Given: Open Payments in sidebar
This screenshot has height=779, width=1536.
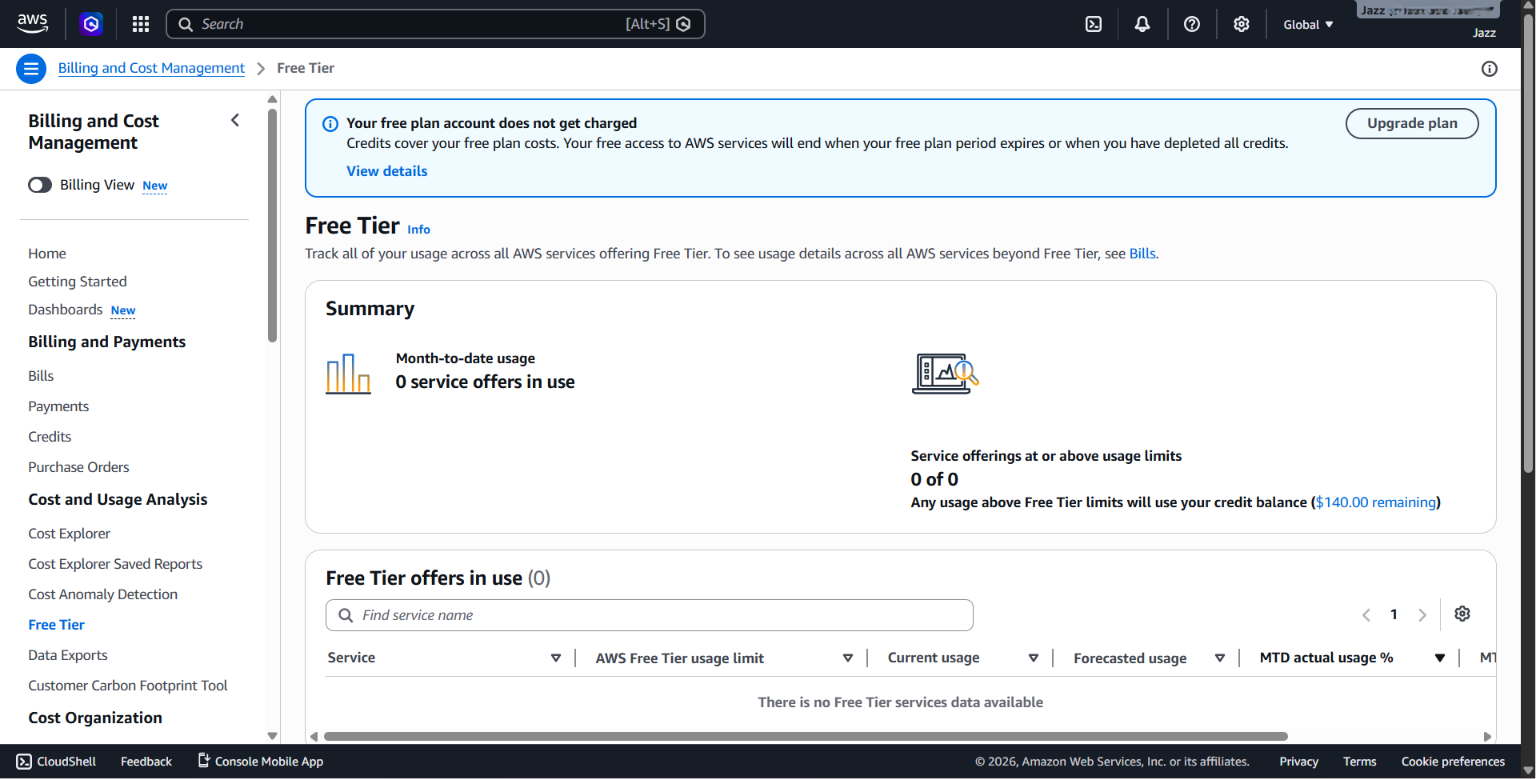Looking at the screenshot, I should tap(58, 406).
